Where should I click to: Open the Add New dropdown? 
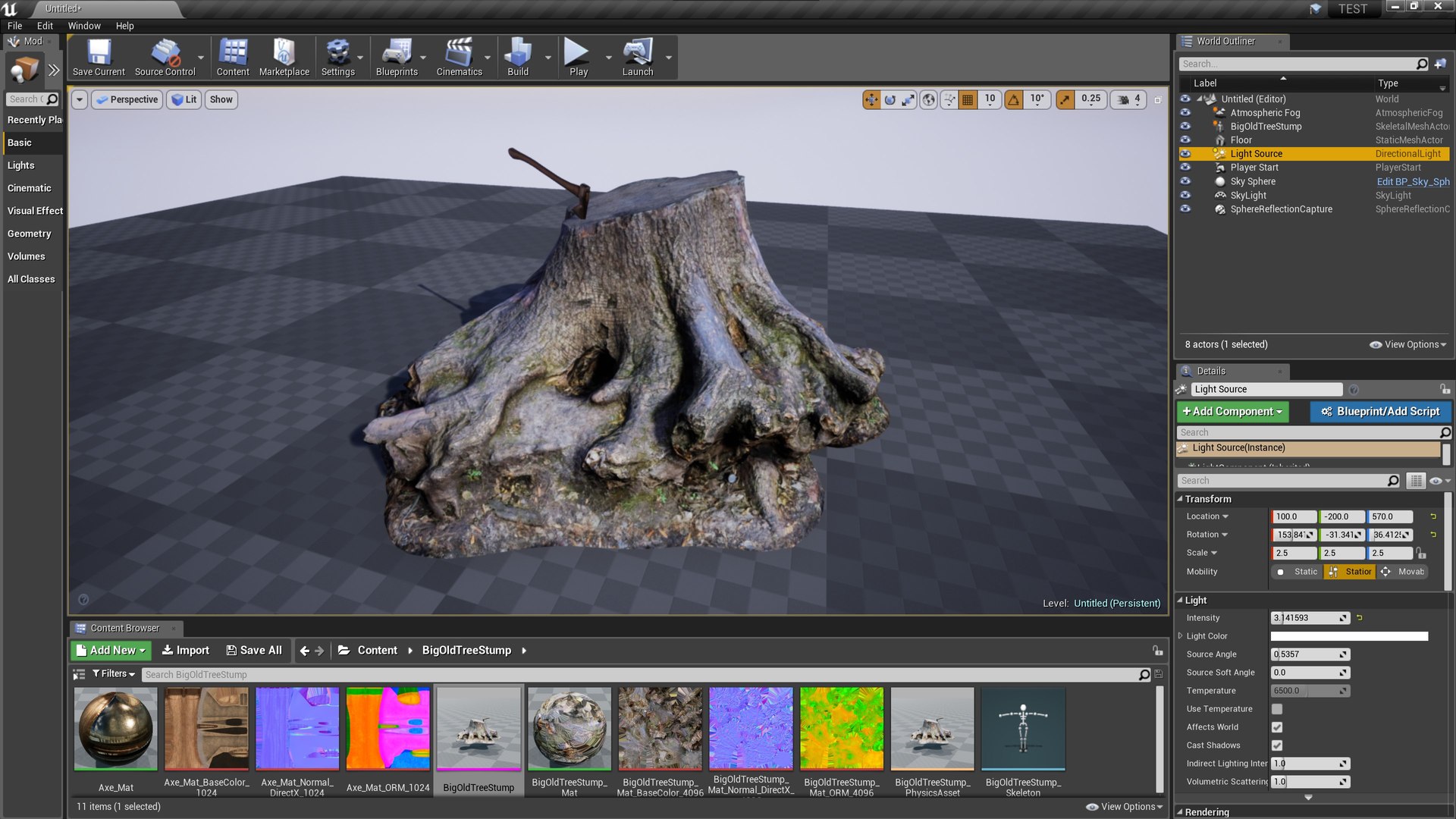[x=111, y=651]
